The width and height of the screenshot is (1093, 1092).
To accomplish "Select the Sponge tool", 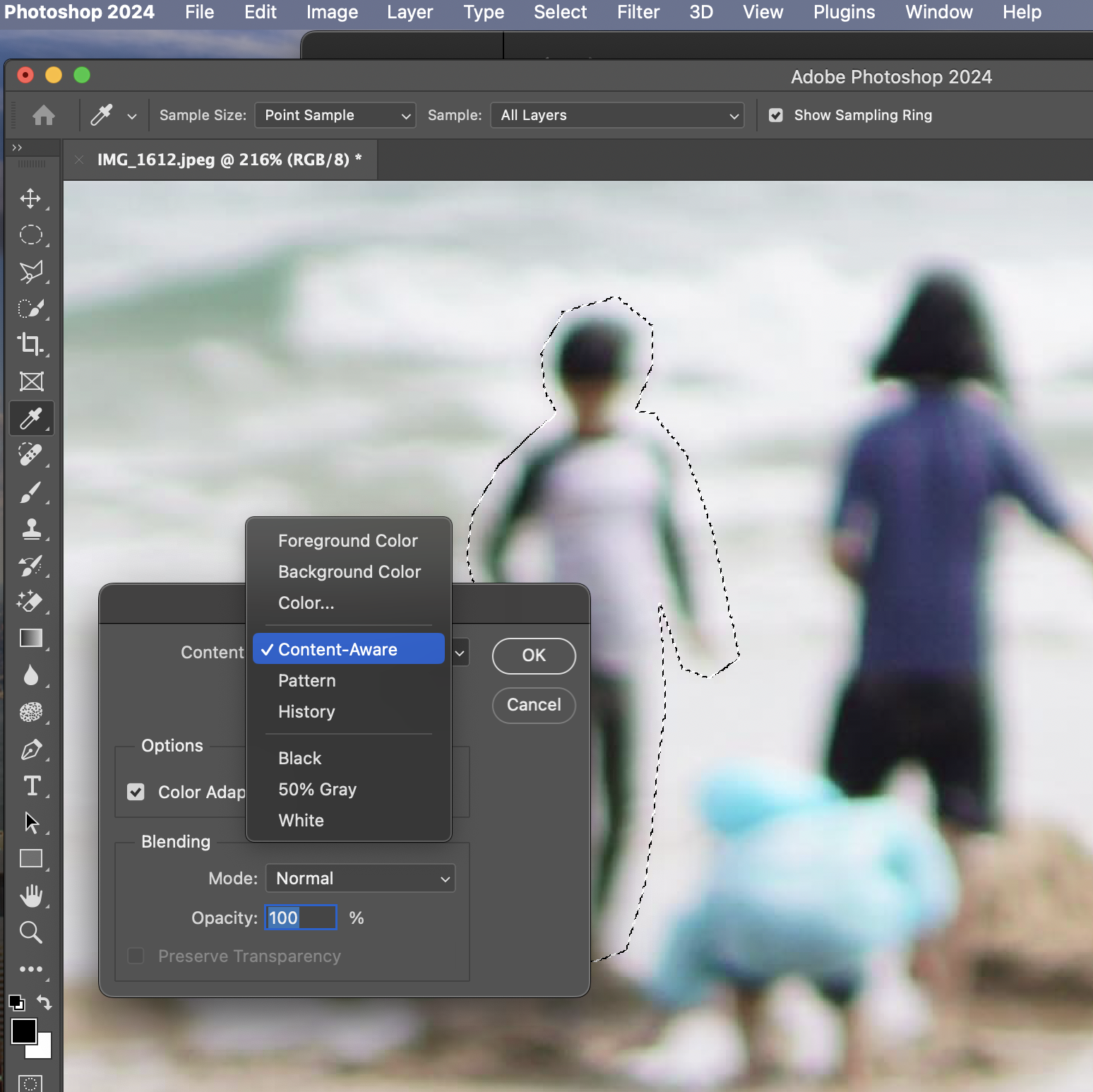I will (30, 712).
